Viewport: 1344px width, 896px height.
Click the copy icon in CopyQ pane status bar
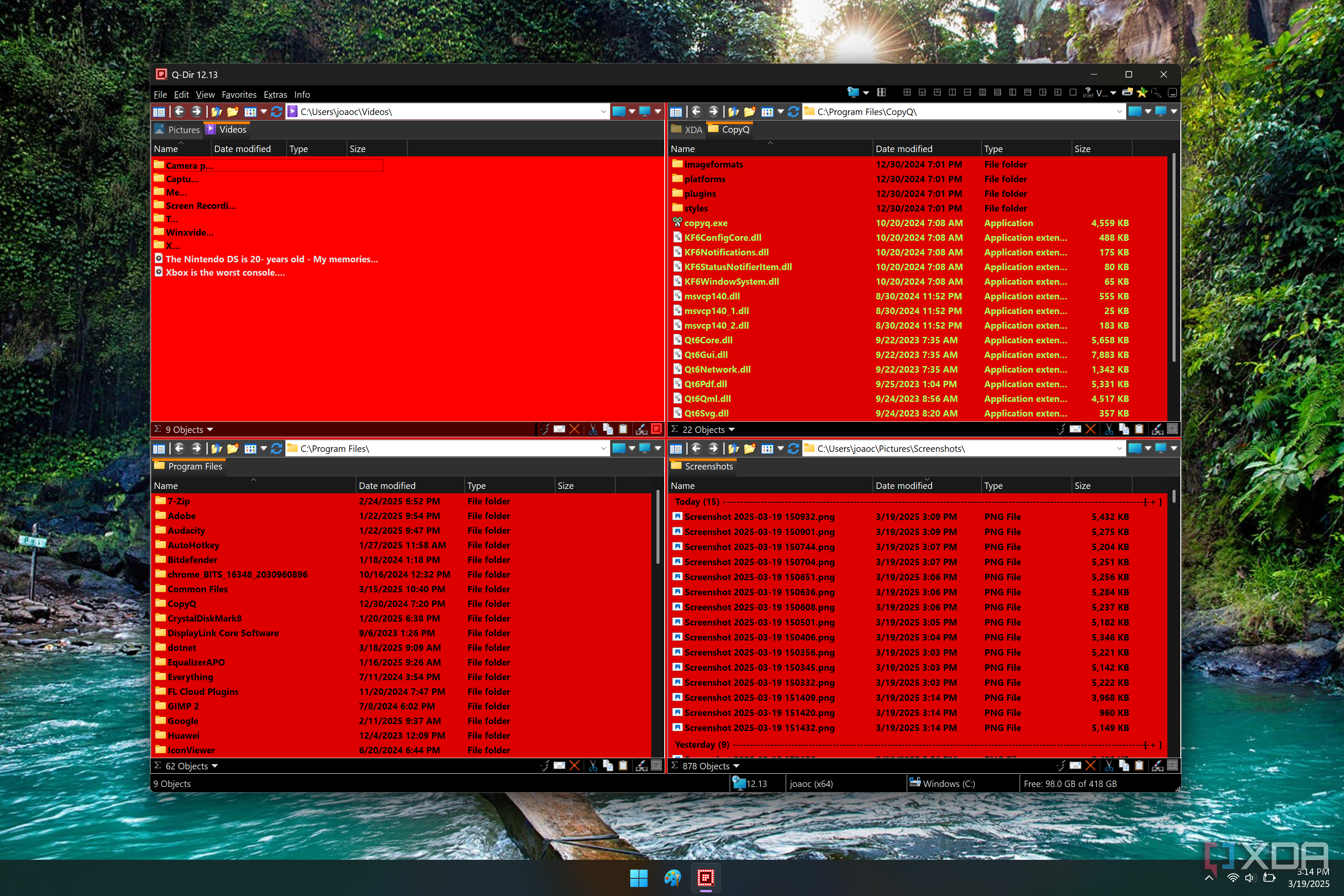coord(1124,429)
